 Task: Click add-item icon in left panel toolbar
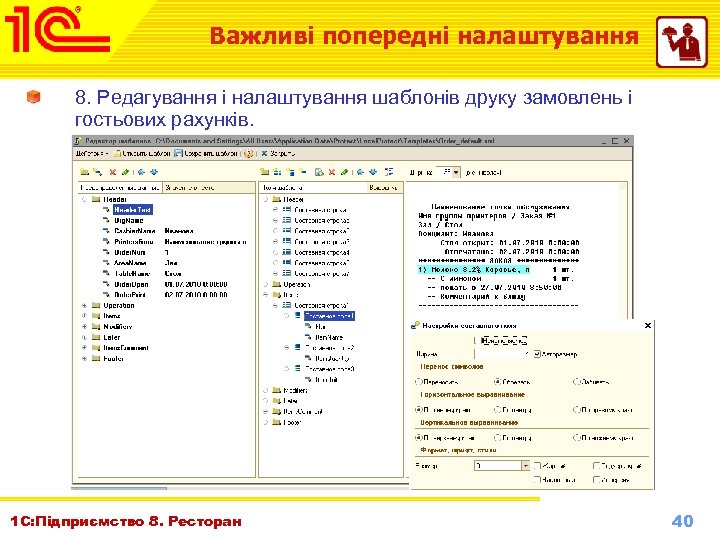tap(97, 172)
